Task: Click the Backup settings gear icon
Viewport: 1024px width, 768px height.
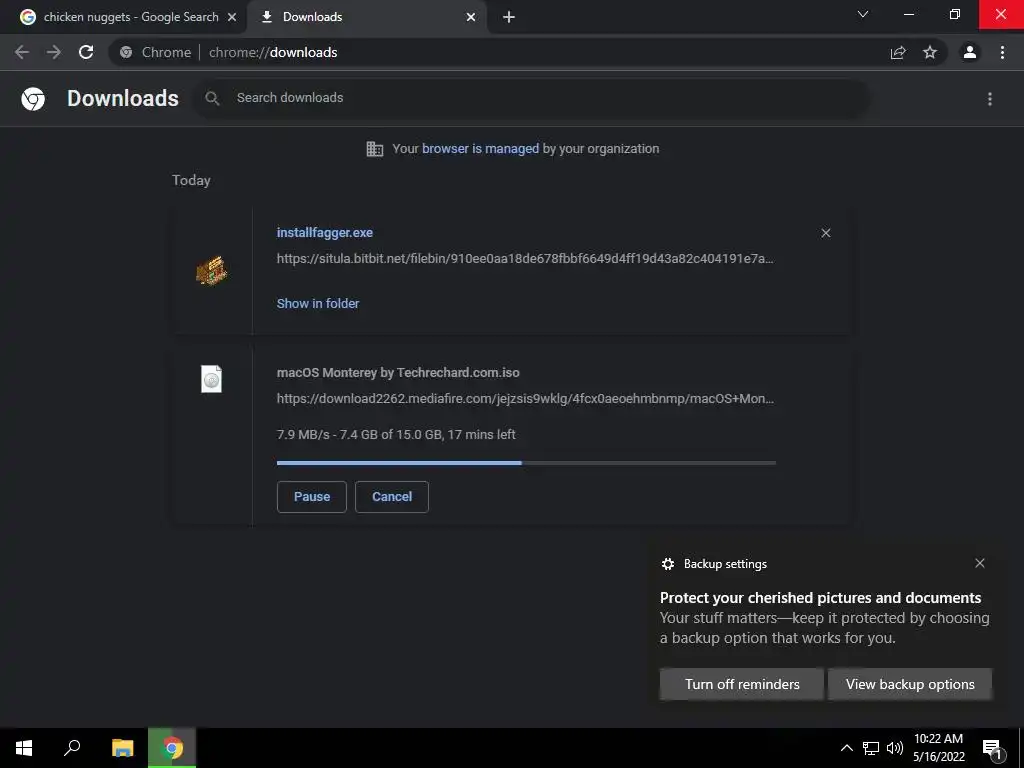Action: coord(667,564)
